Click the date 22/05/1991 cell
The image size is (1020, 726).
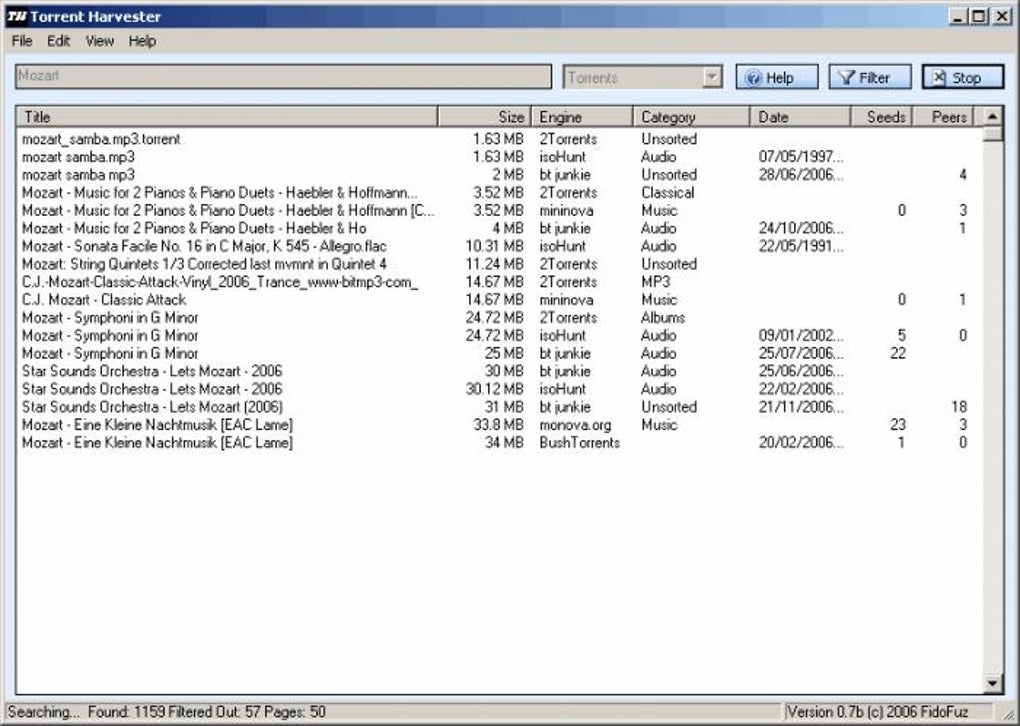[x=801, y=246]
